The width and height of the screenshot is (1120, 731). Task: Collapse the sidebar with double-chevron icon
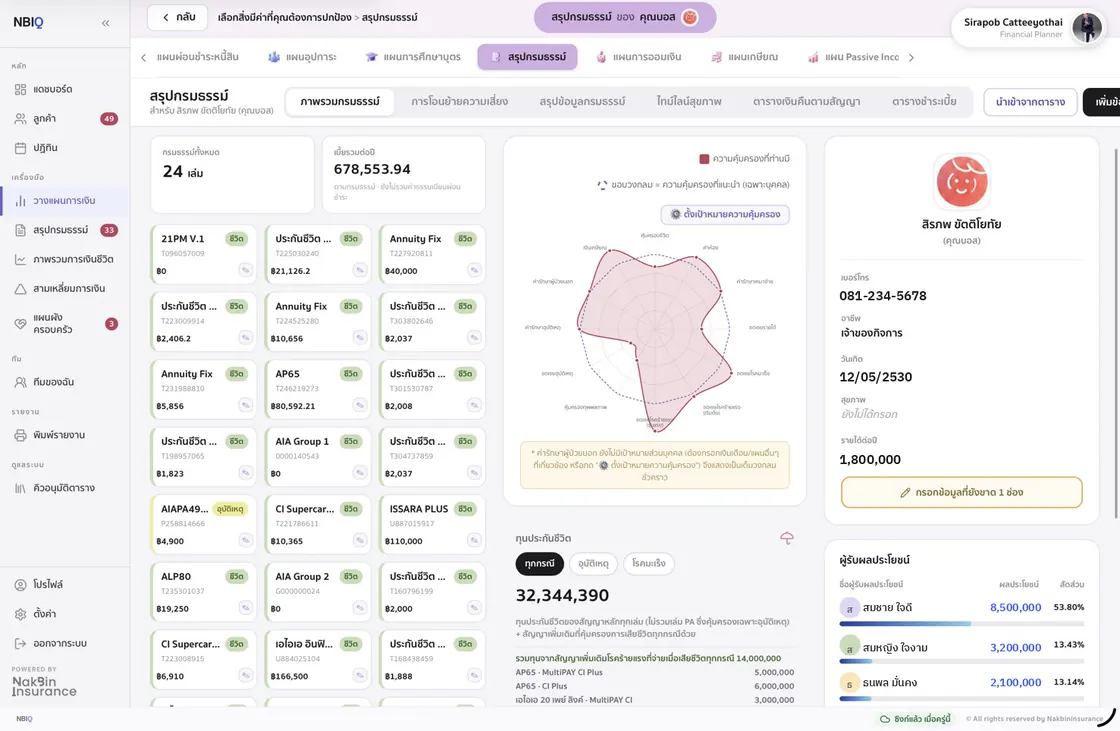tap(105, 23)
